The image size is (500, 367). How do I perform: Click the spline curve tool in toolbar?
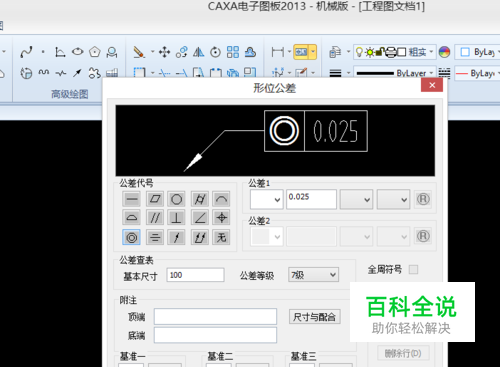point(26,52)
